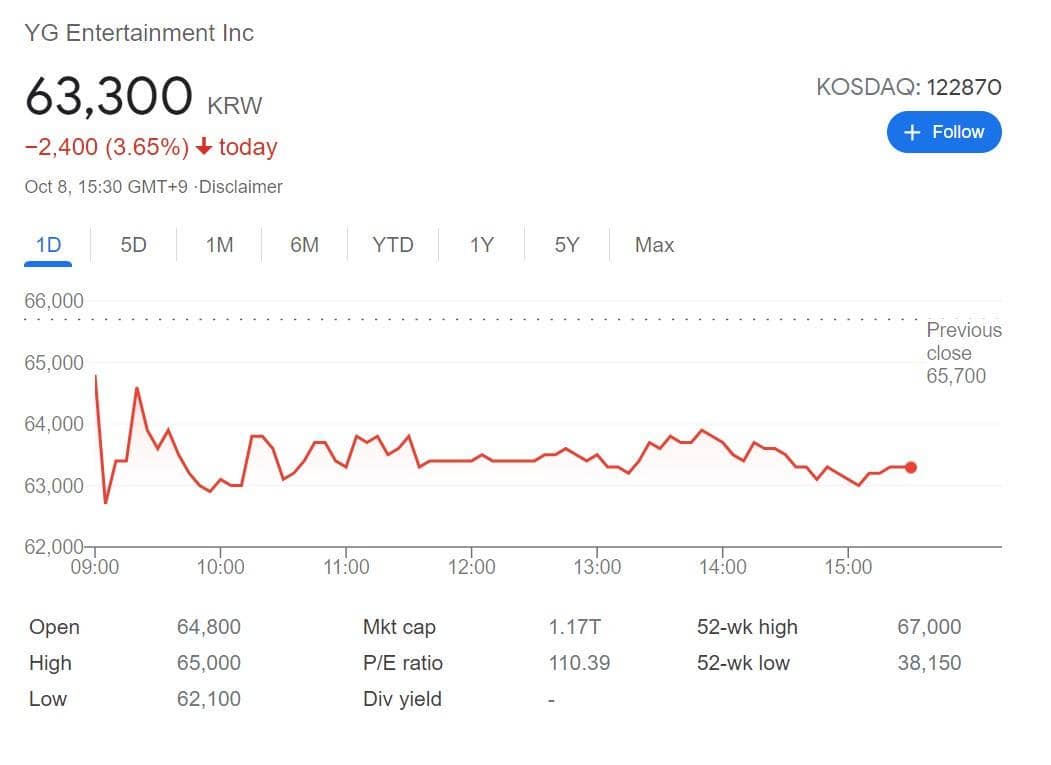Open the 1M chart range
This screenshot has height=765, width=1051.
219,245
